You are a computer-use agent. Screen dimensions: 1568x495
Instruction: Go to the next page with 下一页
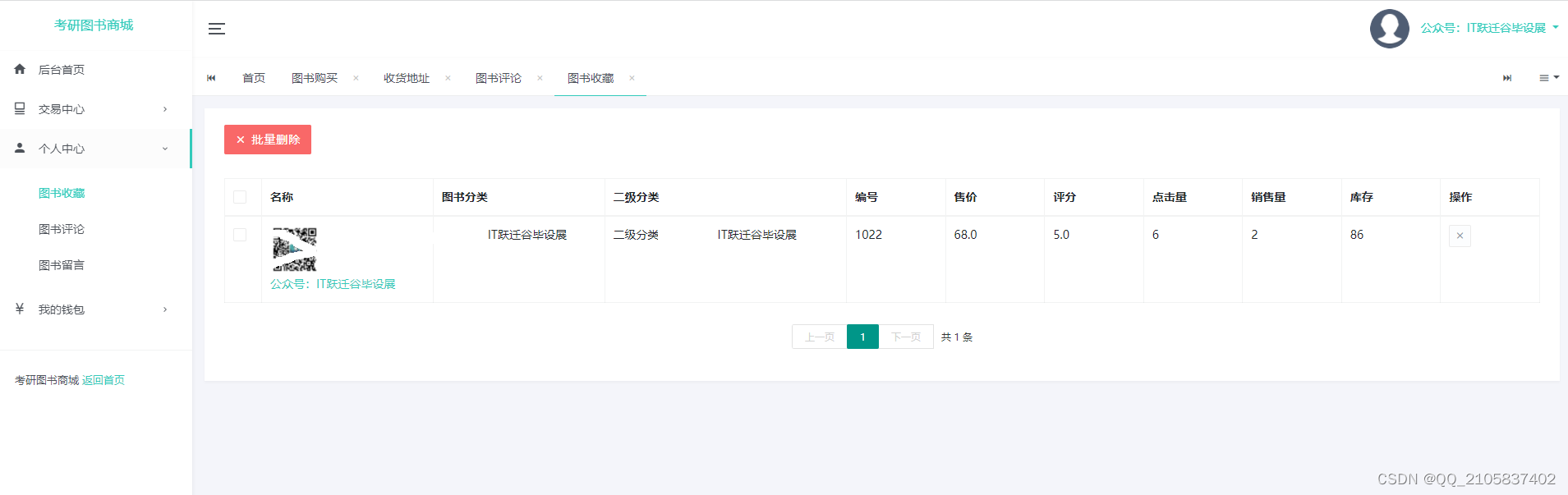pos(906,337)
